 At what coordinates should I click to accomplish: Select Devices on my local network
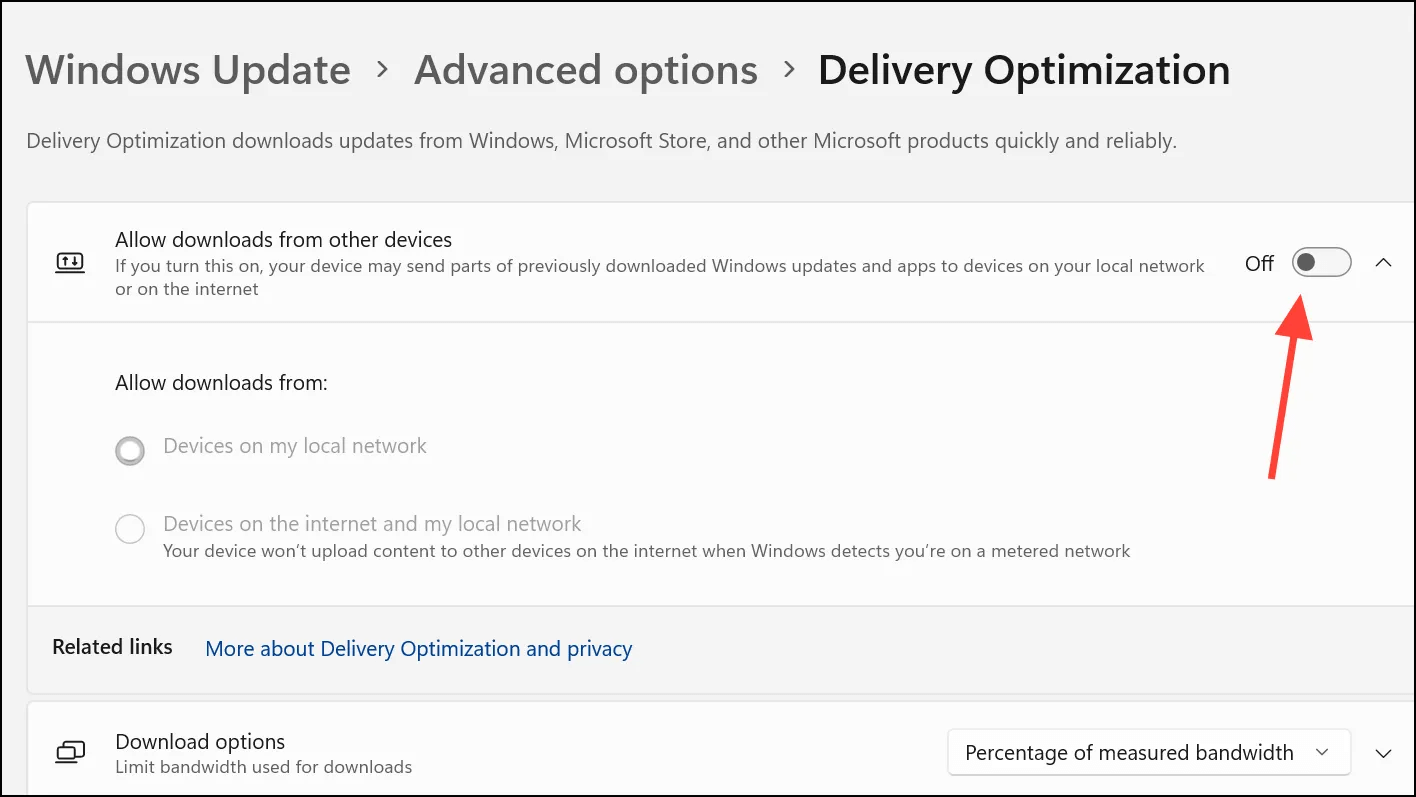coord(130,451)
